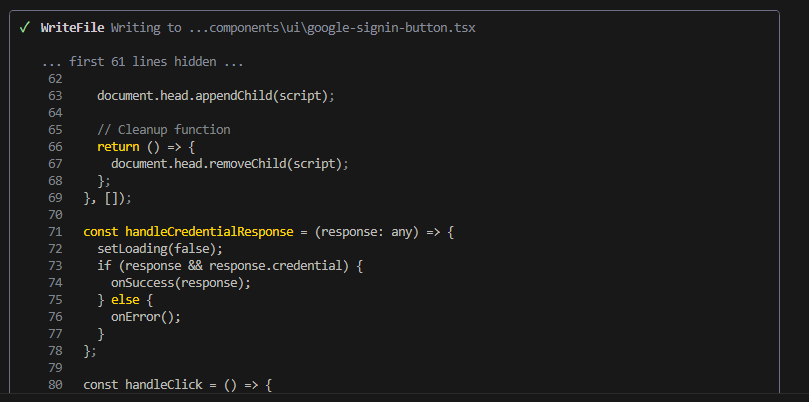Click line number 74
The image size is (809, 402).
(x=55, y=283)
